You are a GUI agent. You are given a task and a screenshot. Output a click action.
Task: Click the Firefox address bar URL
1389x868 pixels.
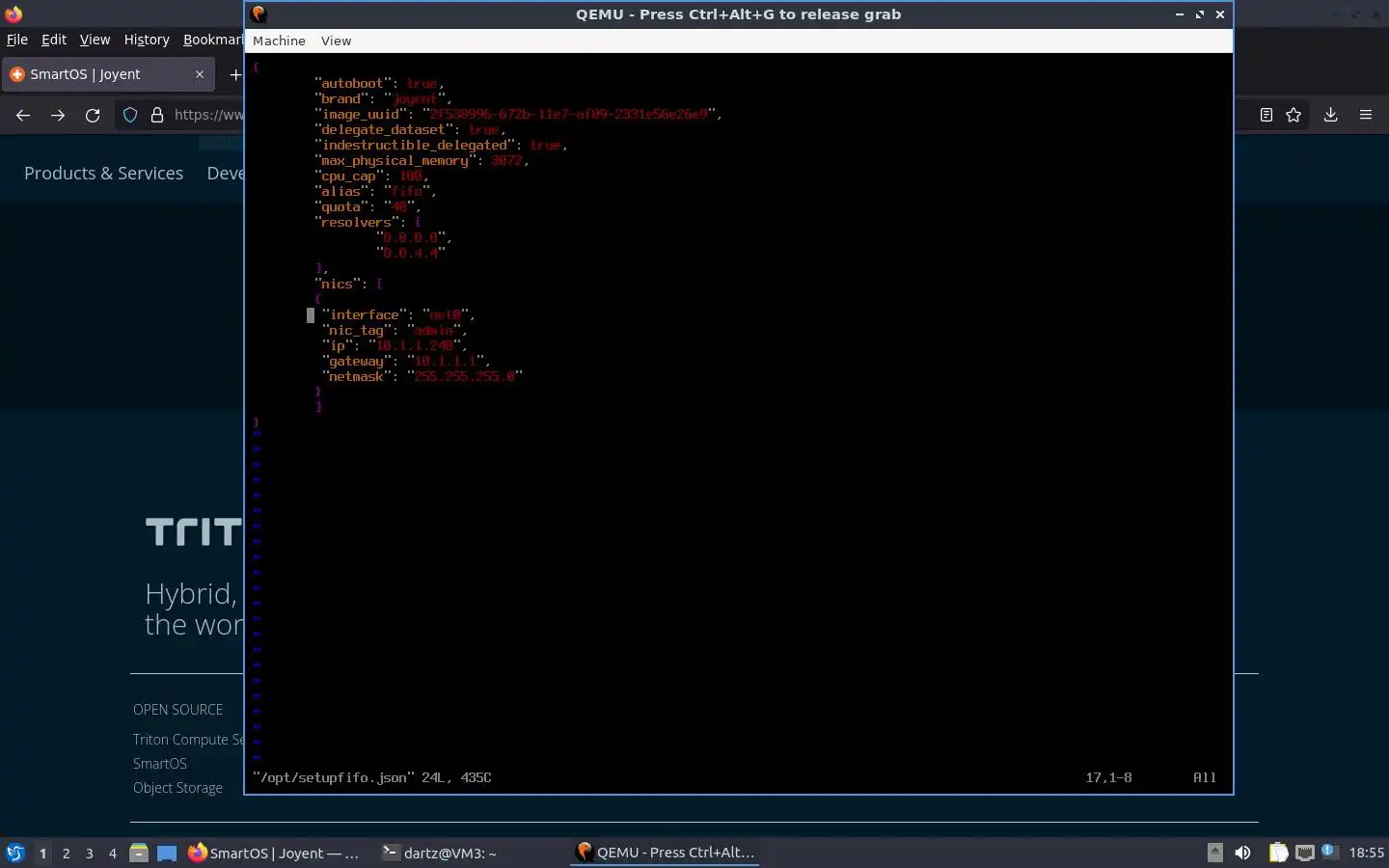(x=208, y=115)
